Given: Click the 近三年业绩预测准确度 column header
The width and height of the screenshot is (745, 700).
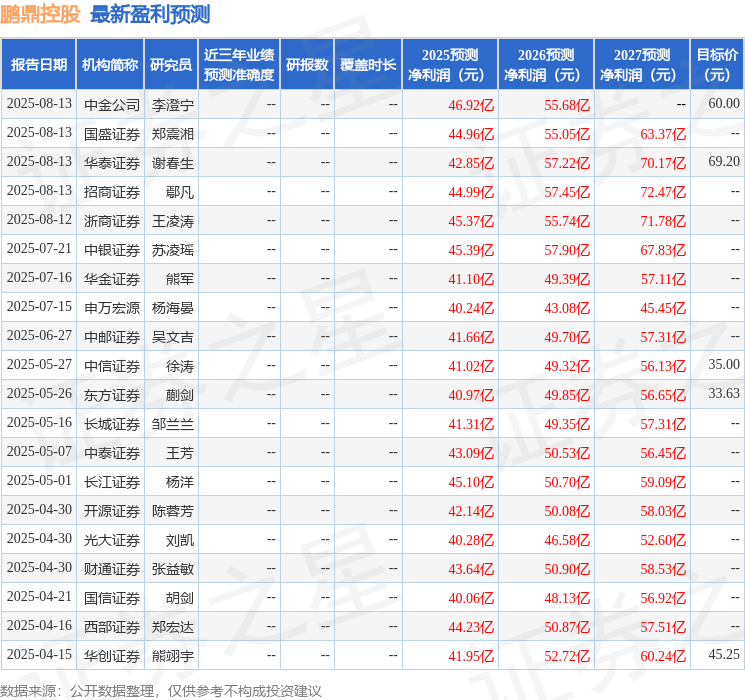Looking at the screenshot, I should 238,65.
